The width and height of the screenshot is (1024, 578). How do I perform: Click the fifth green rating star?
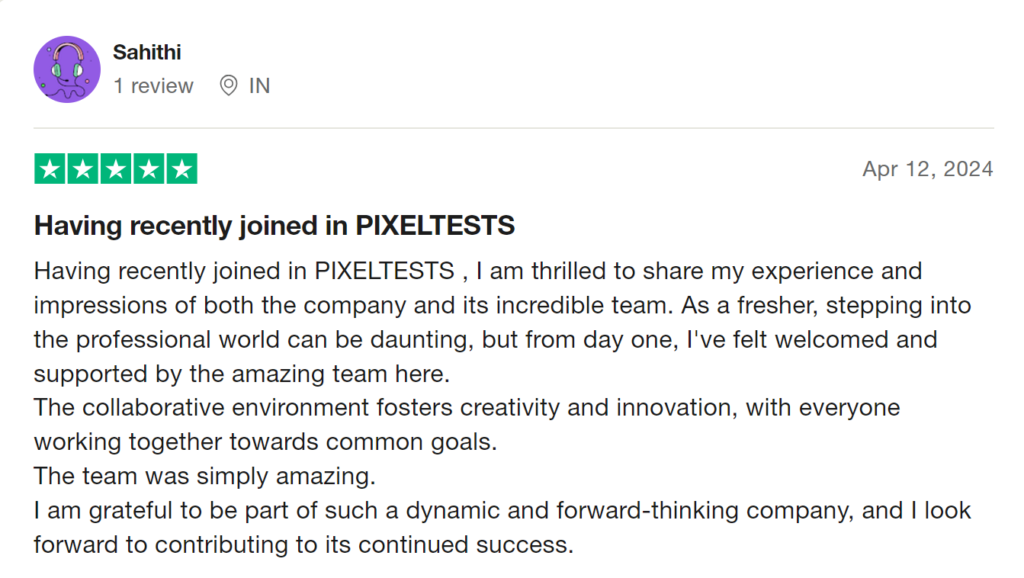(x=182, y=169)
